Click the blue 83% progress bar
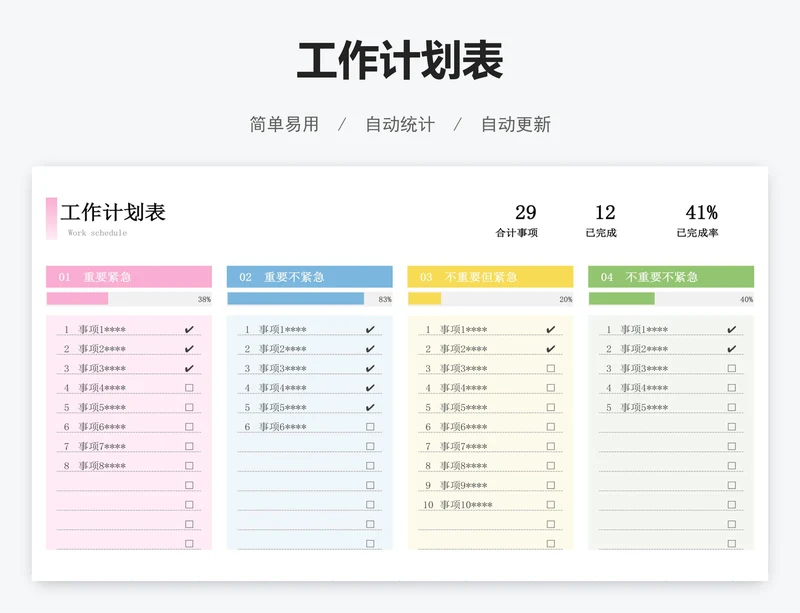Image resolution: width=800 pixels, height=613 pixels. point(310,299)
